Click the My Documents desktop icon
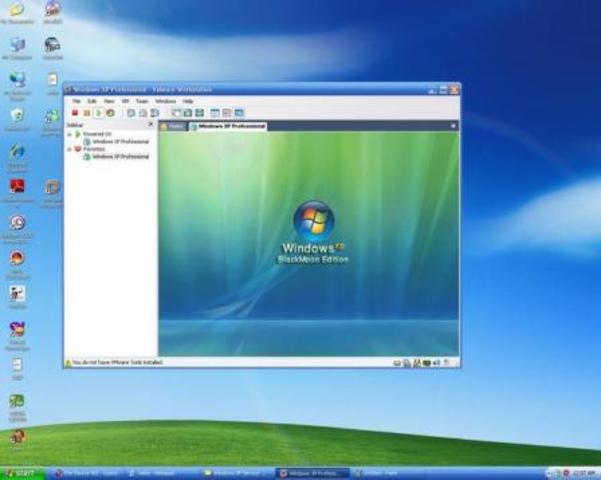 pyautogui.click(x=17, y=13)
